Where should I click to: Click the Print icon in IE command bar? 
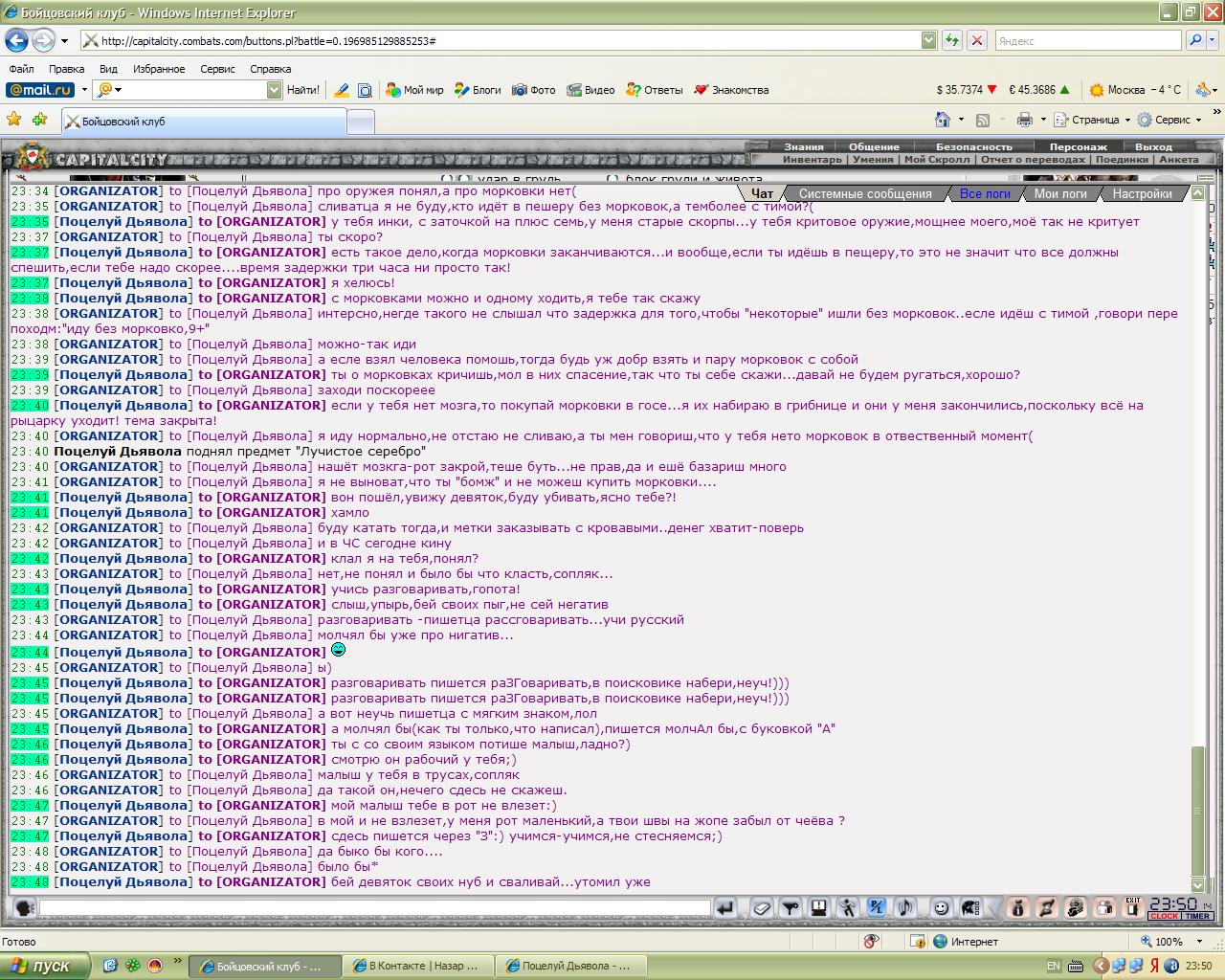[x=1024, y=120]
